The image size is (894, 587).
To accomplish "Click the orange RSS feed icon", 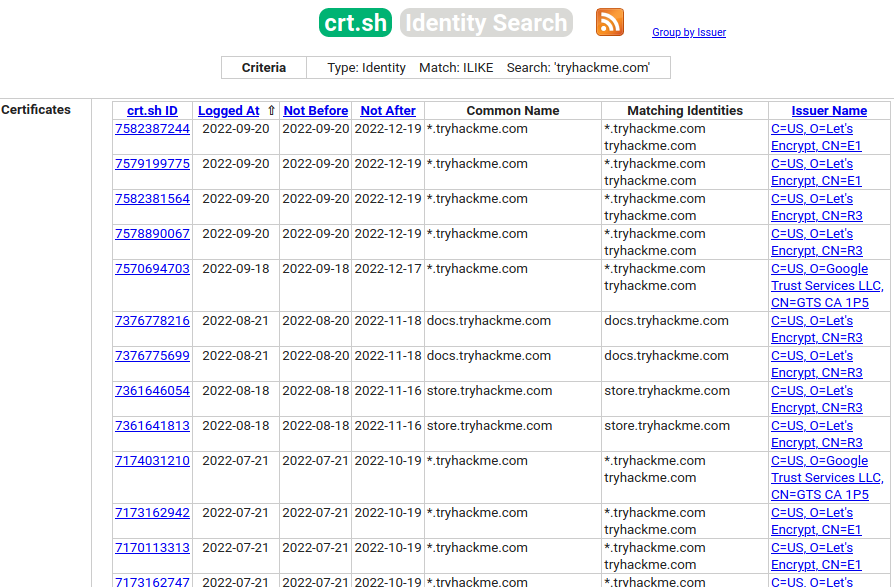I will tap(609, 22).
